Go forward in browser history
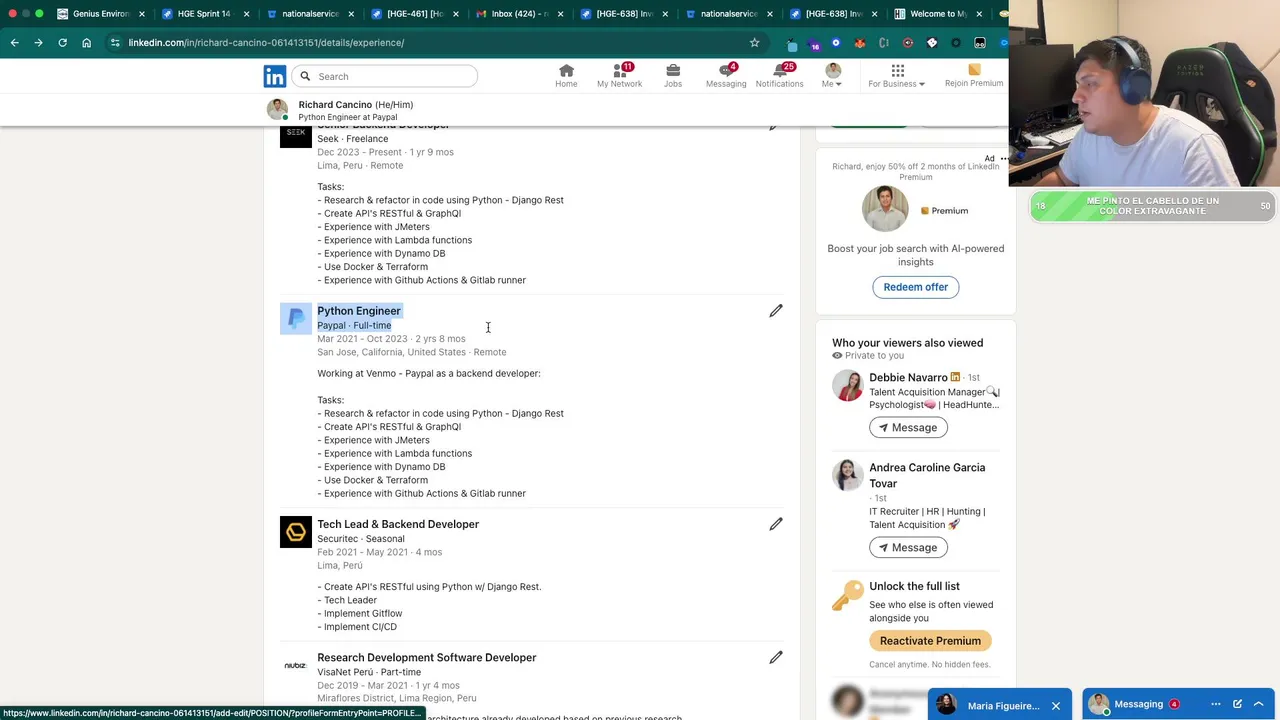This screenshot has height=720, width=1280. (x=38, y=43)
